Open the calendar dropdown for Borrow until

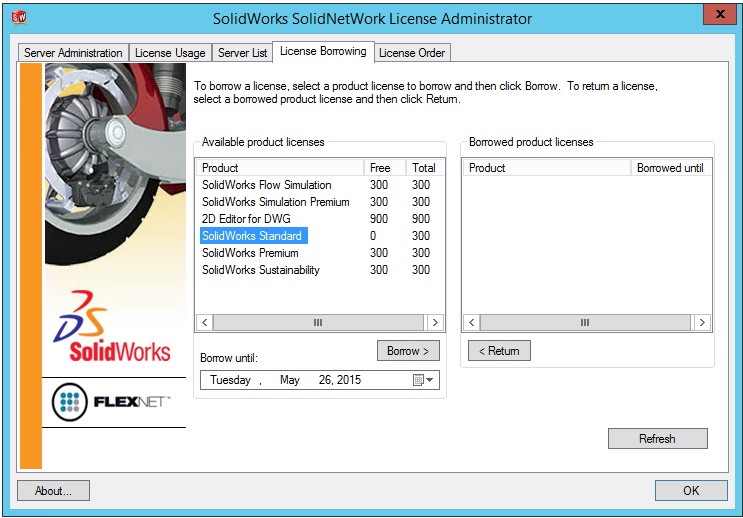424,380
